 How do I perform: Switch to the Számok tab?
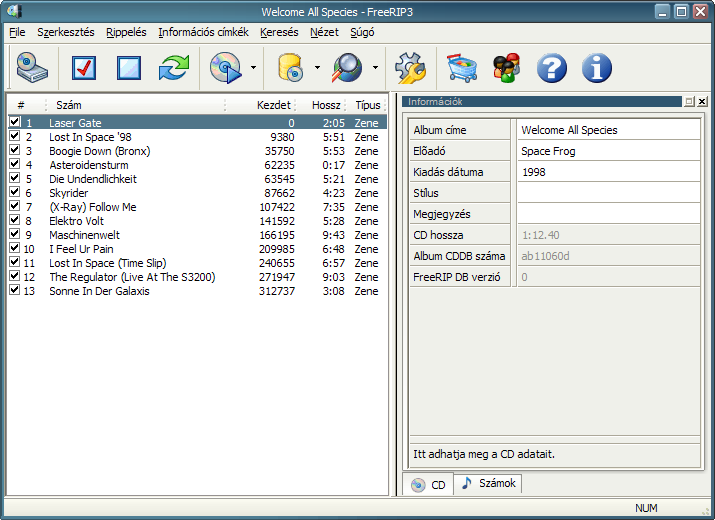[488, 484]
